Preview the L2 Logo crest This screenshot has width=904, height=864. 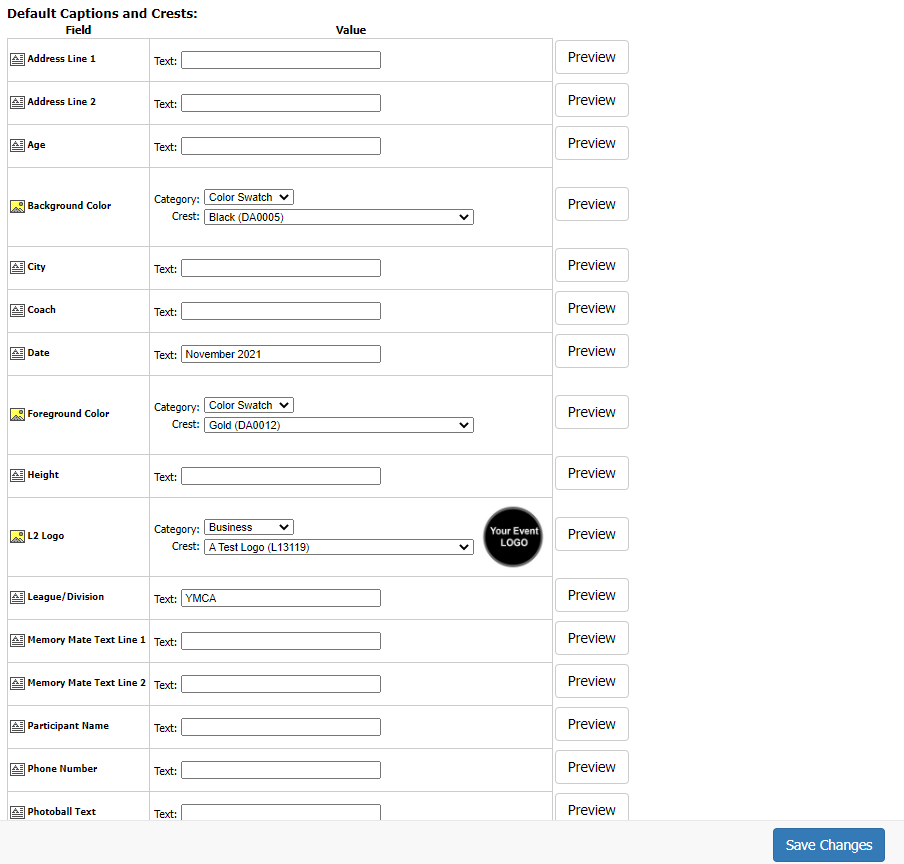tap(592, 534)
